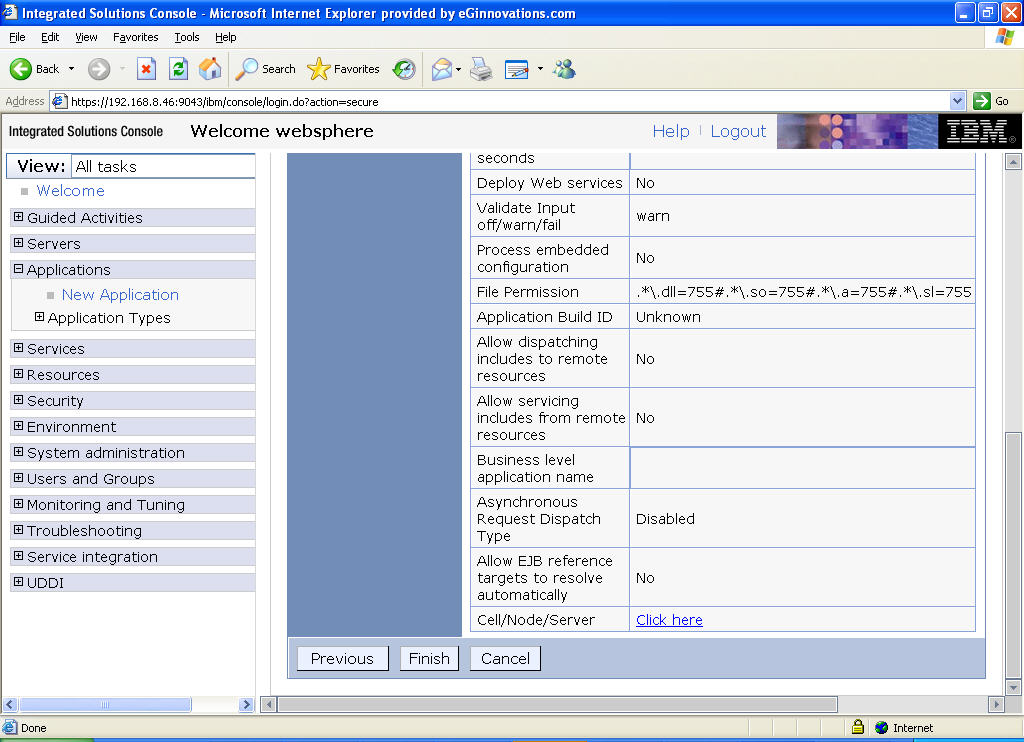1024x742 pixels.
Task: Click the content pane horizontal scrollbar thumb
Action: 558,705
